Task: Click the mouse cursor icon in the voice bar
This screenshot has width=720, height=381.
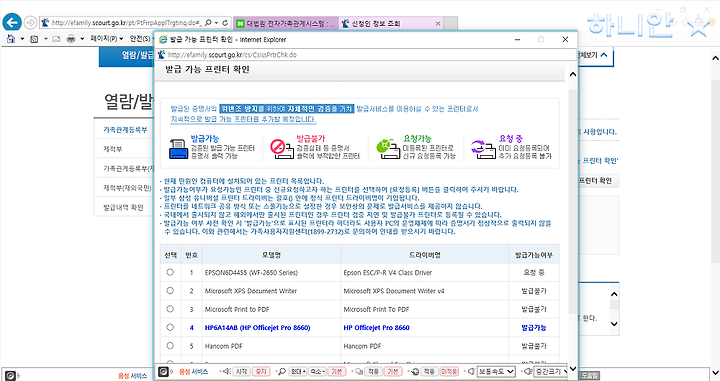Action: pos(415,371)
